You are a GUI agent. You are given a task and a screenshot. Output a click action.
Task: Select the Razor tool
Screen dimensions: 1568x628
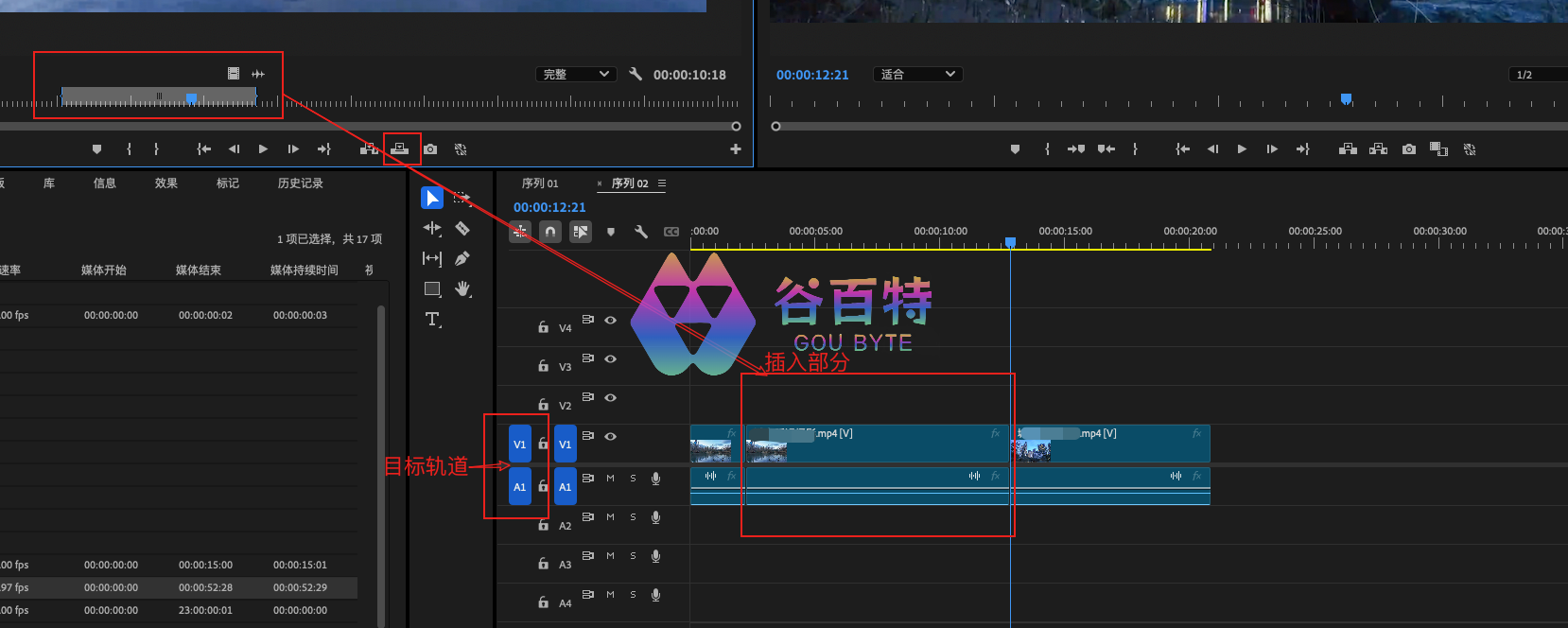[462, 228]
